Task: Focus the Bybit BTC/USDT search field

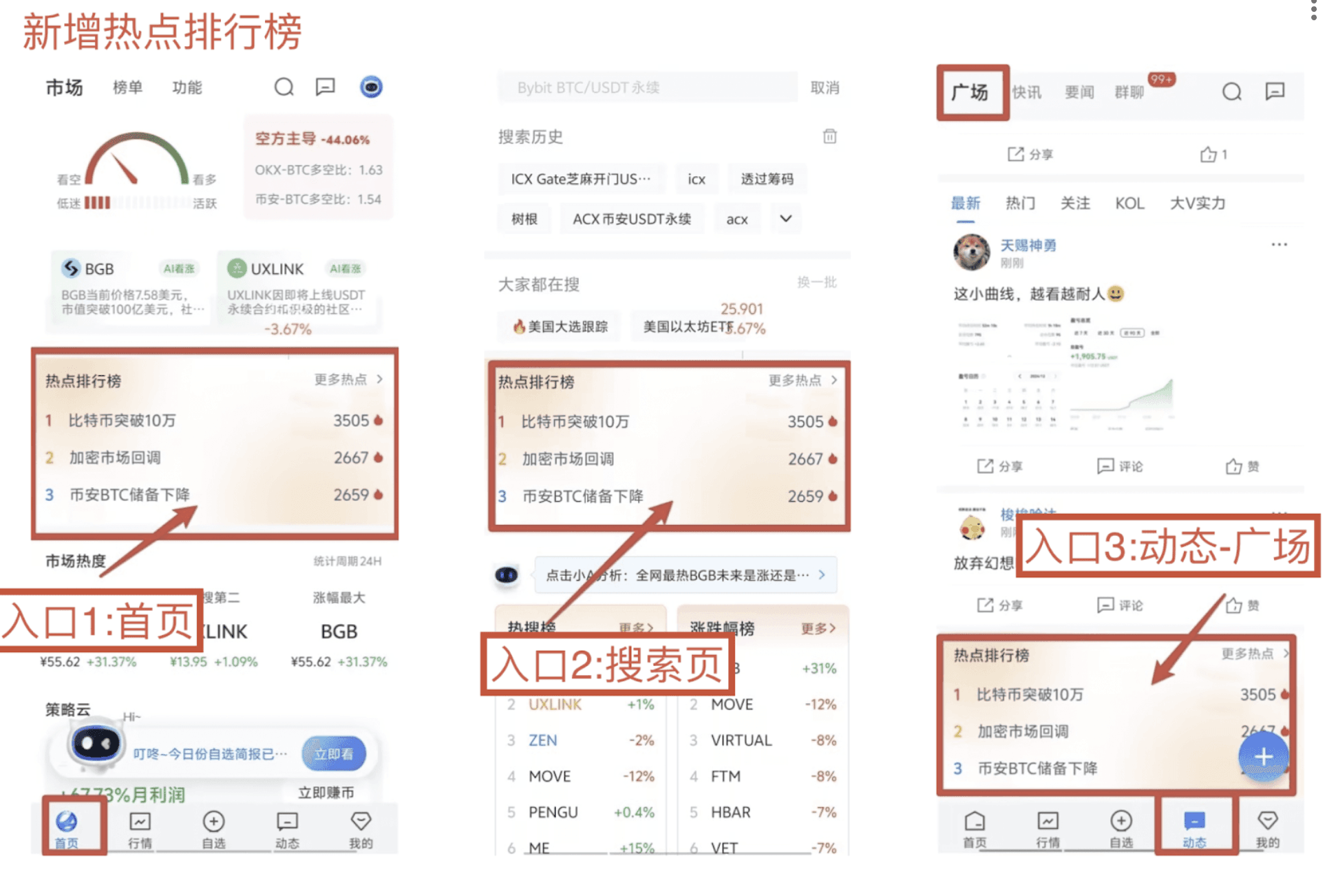Action: [647, 87]
